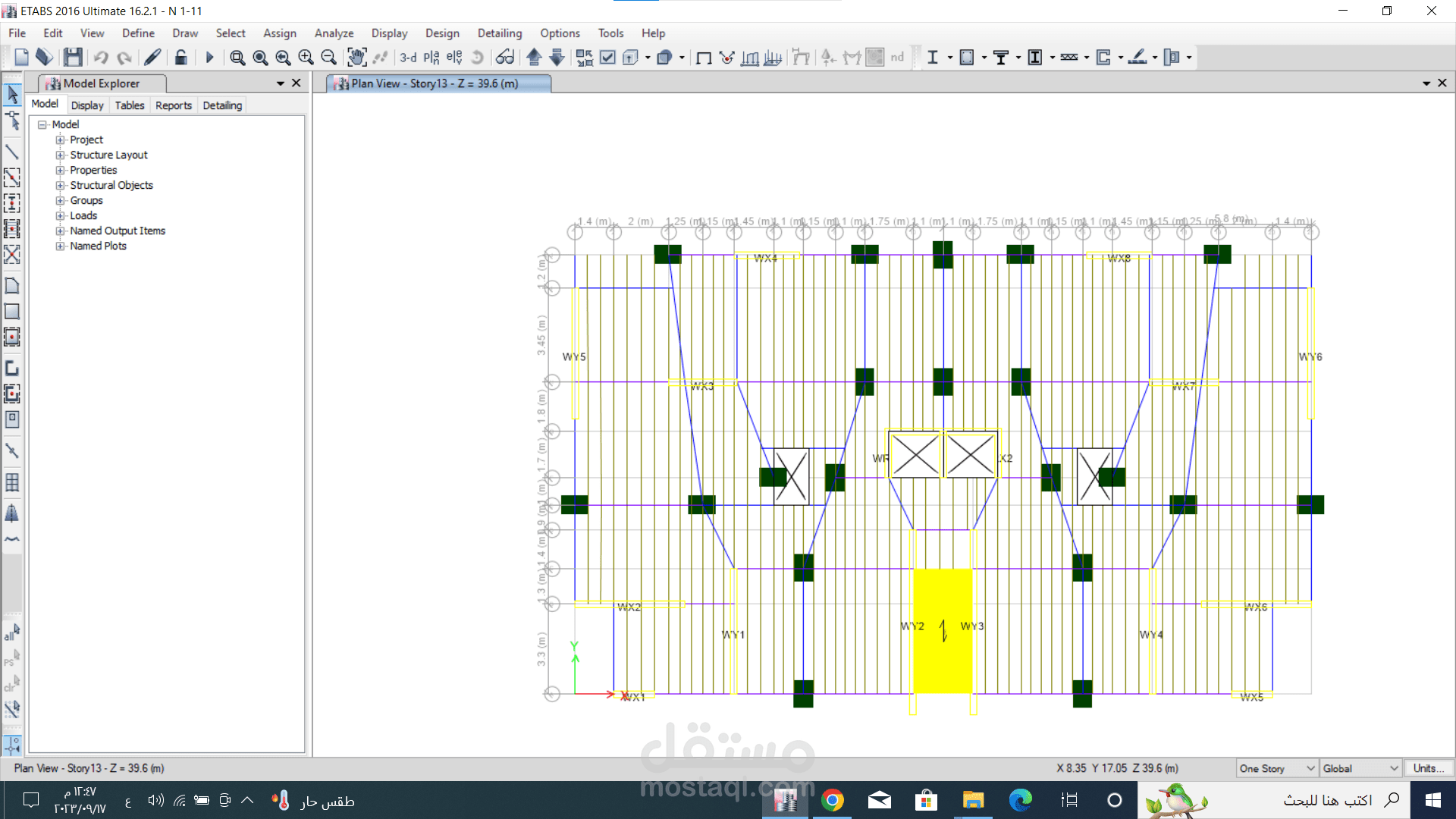Open Google Chrome from the taskbar
This screenshot has width=1456, height=819.
(832, 800)
